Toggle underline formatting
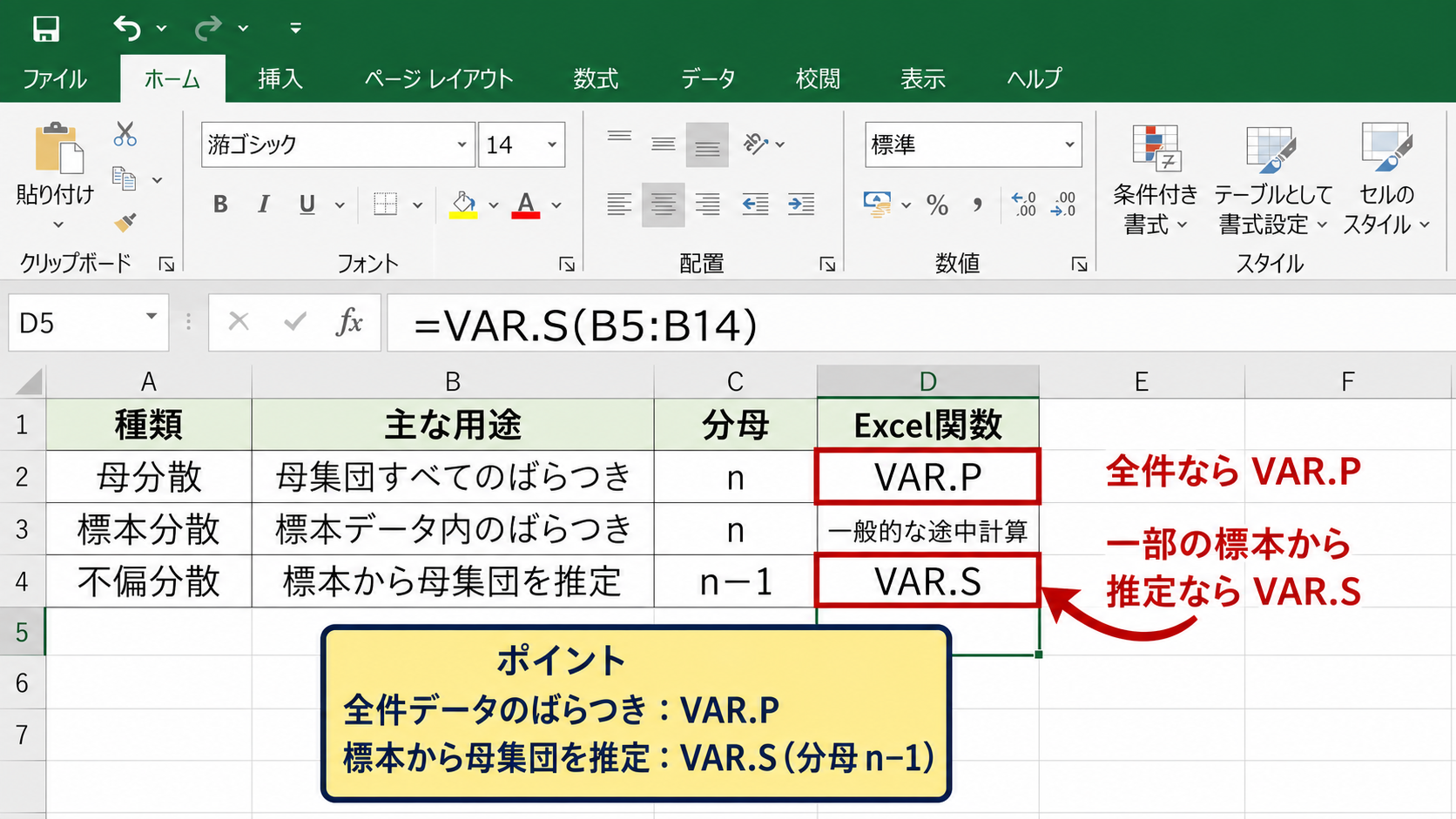 pos(307,205)
